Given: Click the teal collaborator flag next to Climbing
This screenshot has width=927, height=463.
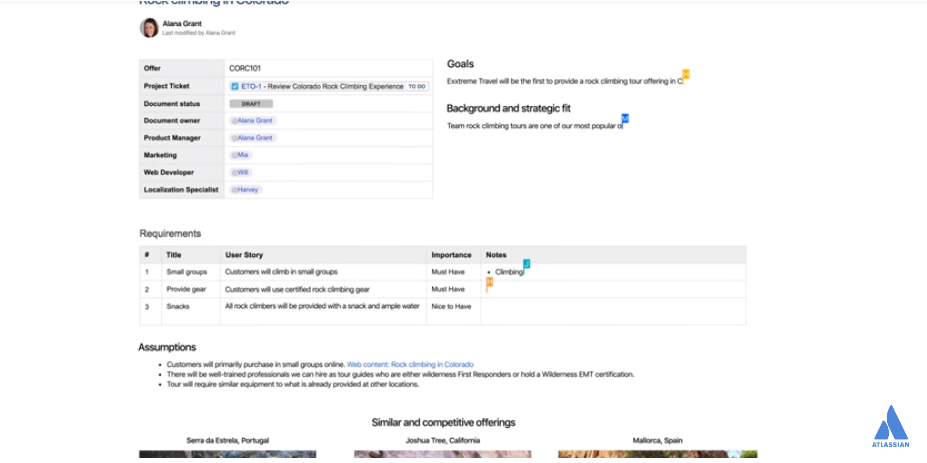Looking at the screenshot, I should pyautogui.click(x=527, y=264).
